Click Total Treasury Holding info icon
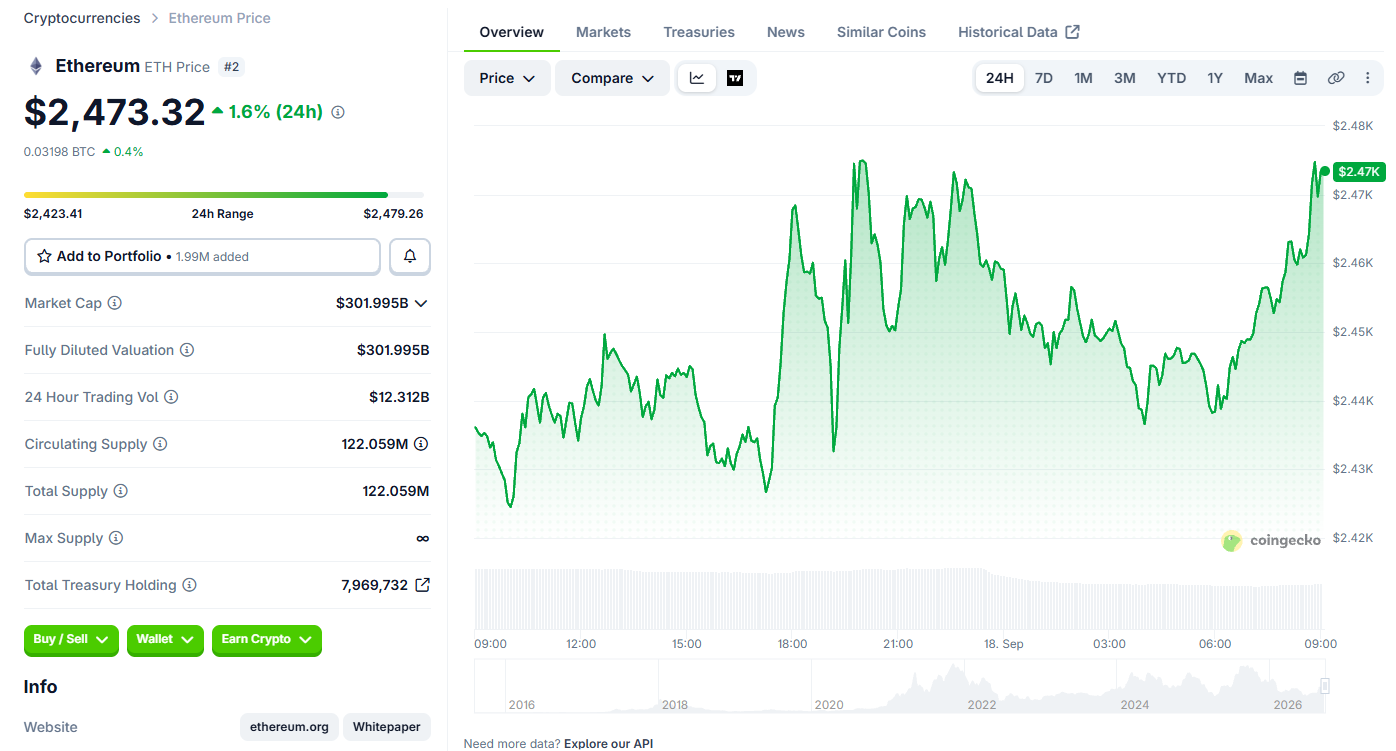Image resolution: width=1396 pixels, height=751 pixels. [190, 585]
